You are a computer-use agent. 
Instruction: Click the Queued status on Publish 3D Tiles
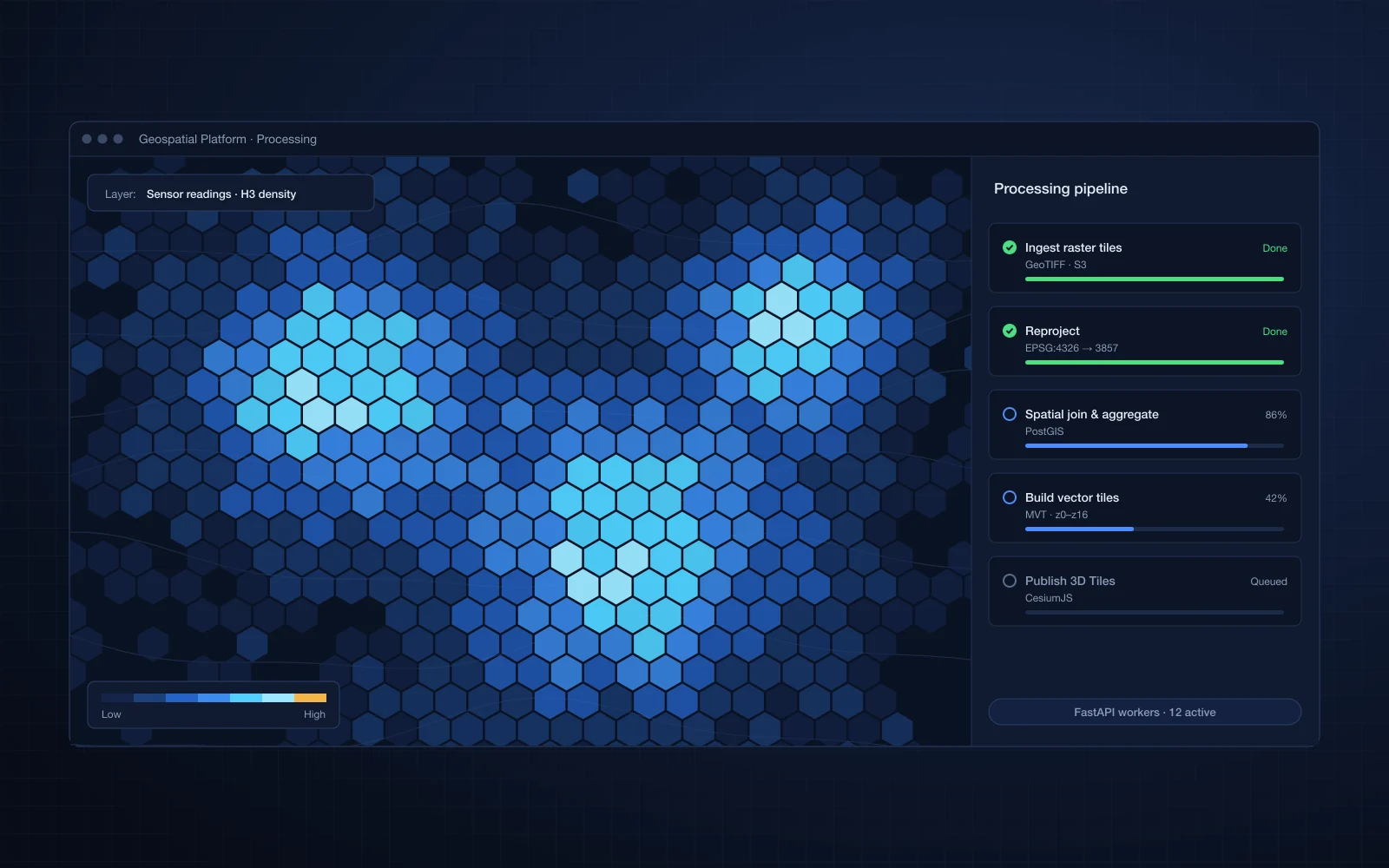click(x=1268, y=582)
